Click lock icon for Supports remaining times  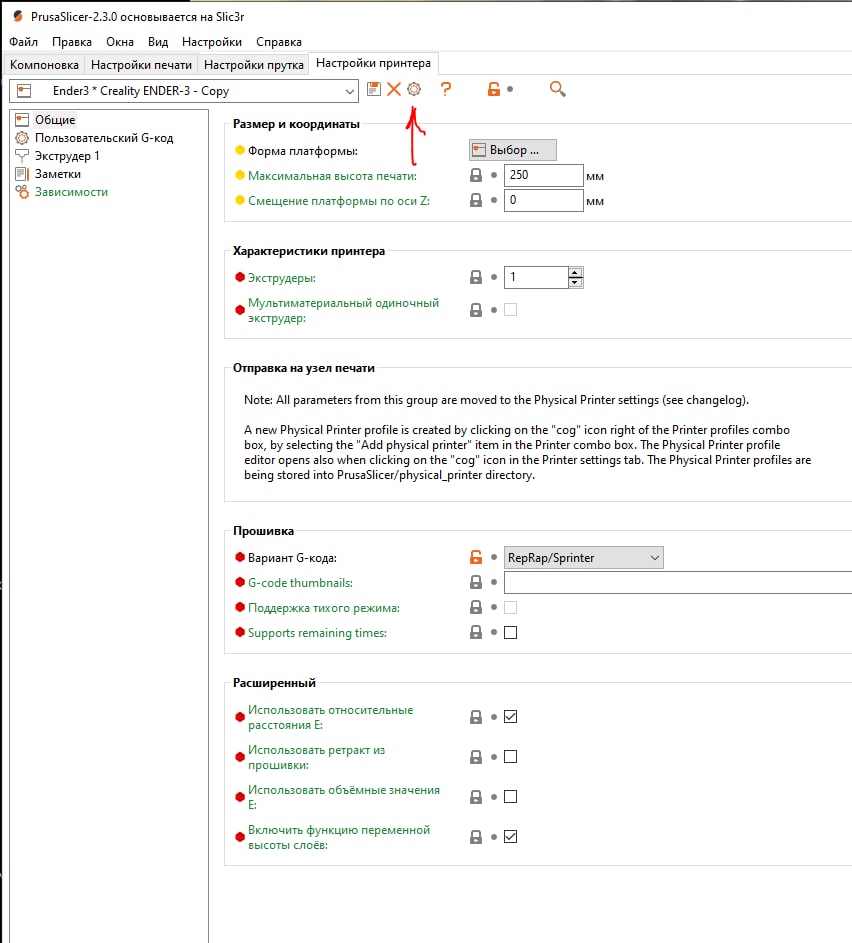point(476,632)
